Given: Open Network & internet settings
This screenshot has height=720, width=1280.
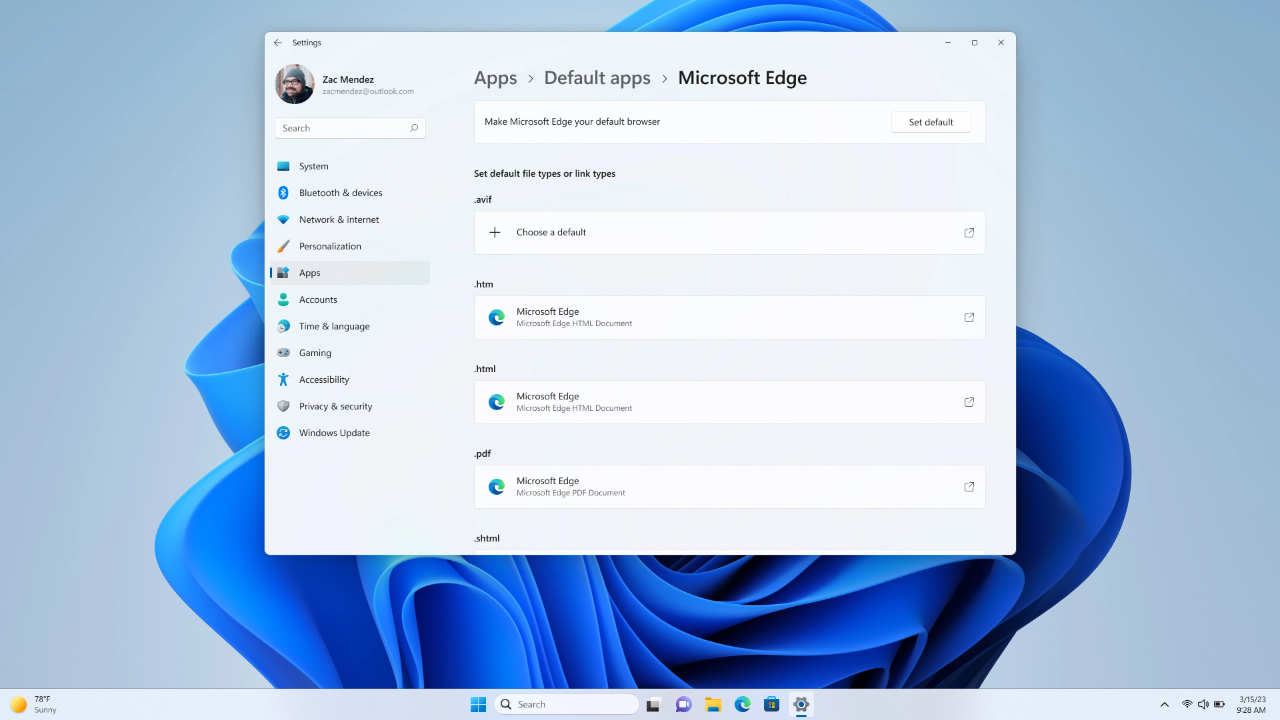Looking at the screenshot, I should pyautogui.click(x=350, y=220).
